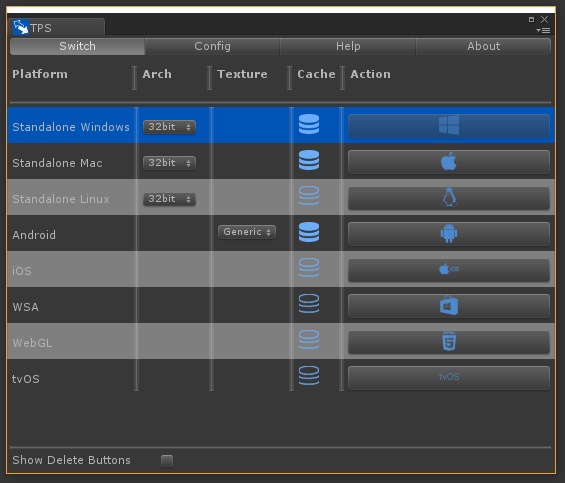This screenshot has height=483, width=565.
Task: Open Standalone Windows 32bit architecture dropdown
Action: (169, 127)
